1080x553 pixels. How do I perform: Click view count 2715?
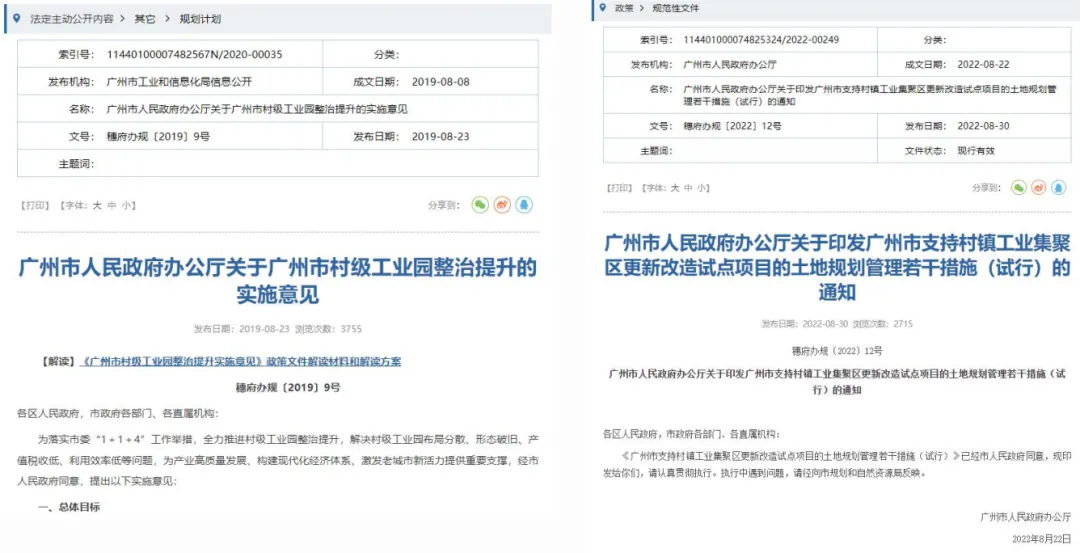tap(902, 324)
